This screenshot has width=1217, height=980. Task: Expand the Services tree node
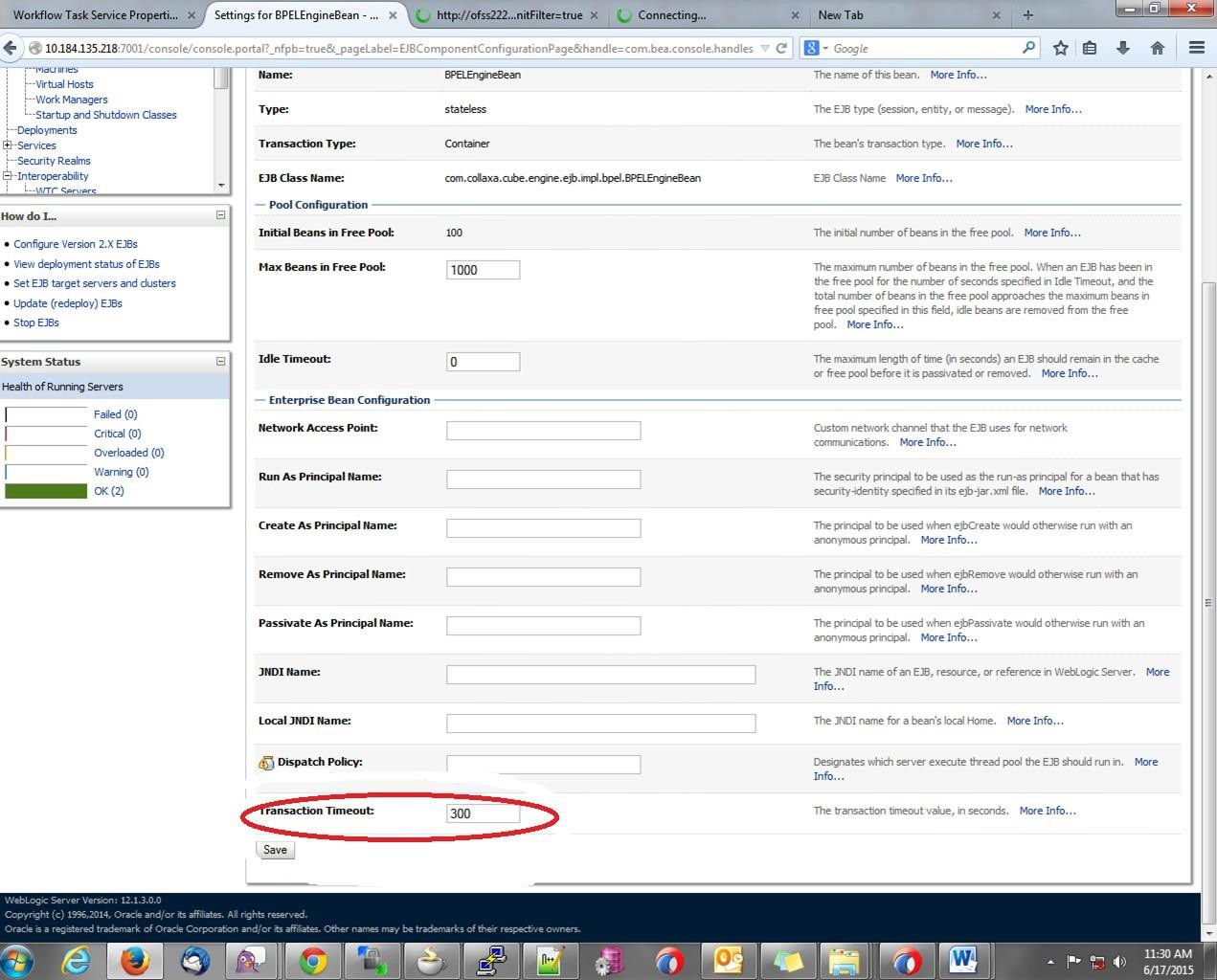[x=8, y=145]
